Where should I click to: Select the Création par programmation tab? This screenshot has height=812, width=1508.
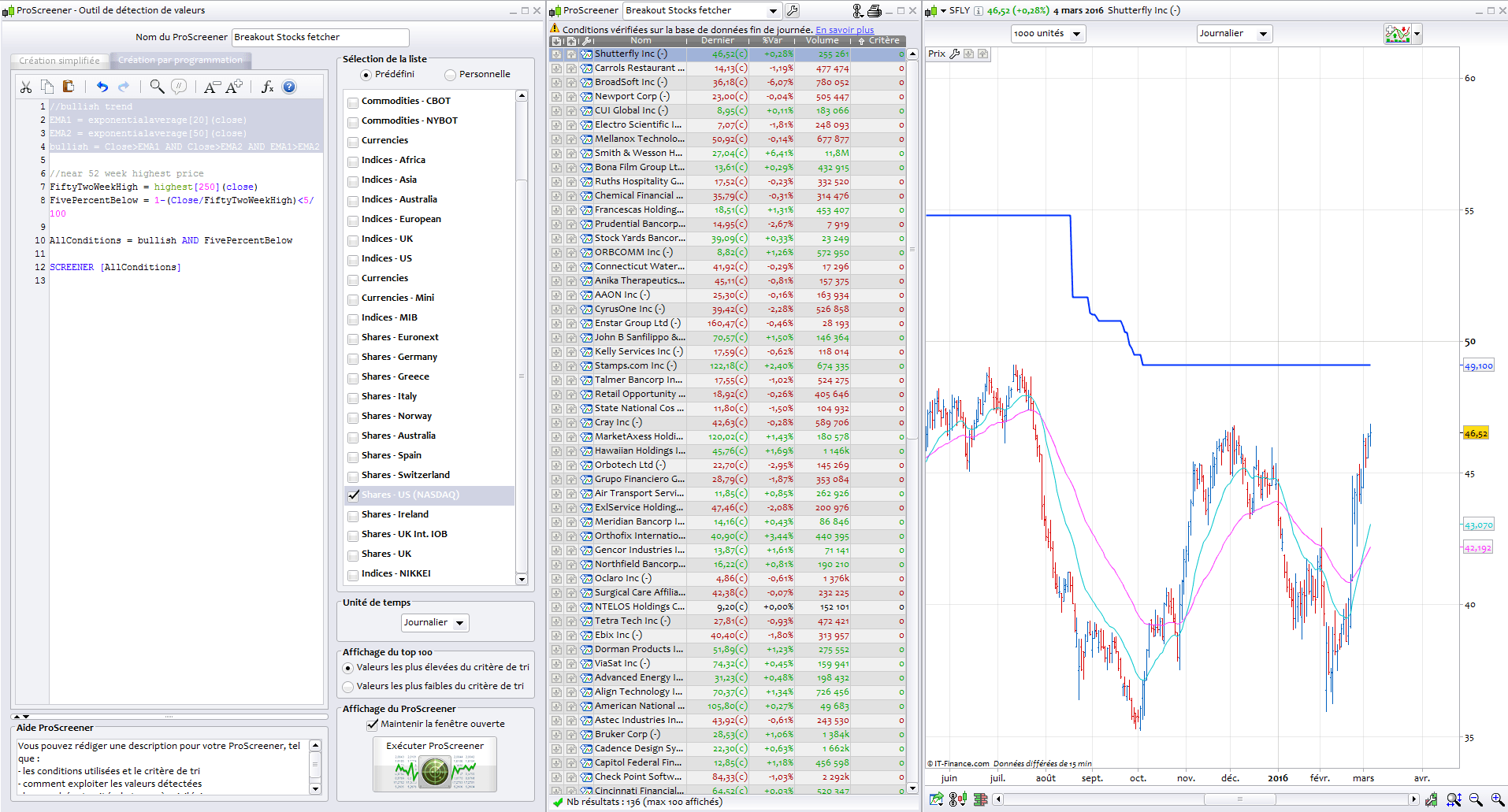180,60
